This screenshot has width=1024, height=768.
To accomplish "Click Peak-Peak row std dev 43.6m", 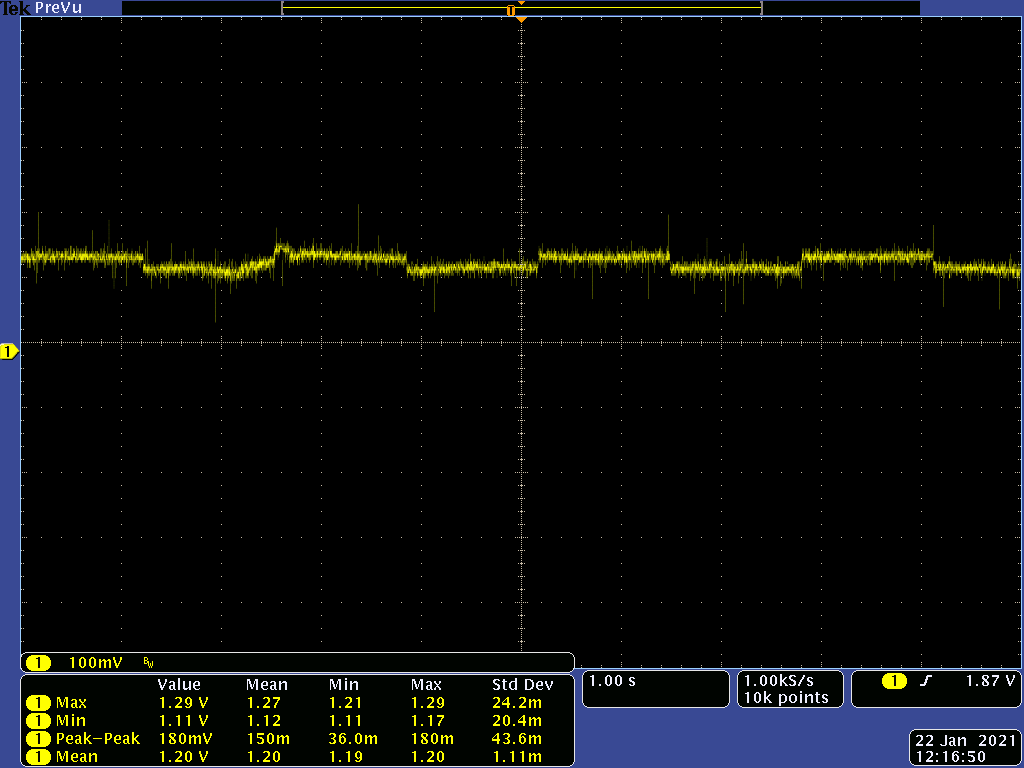I will click(517, 739).
